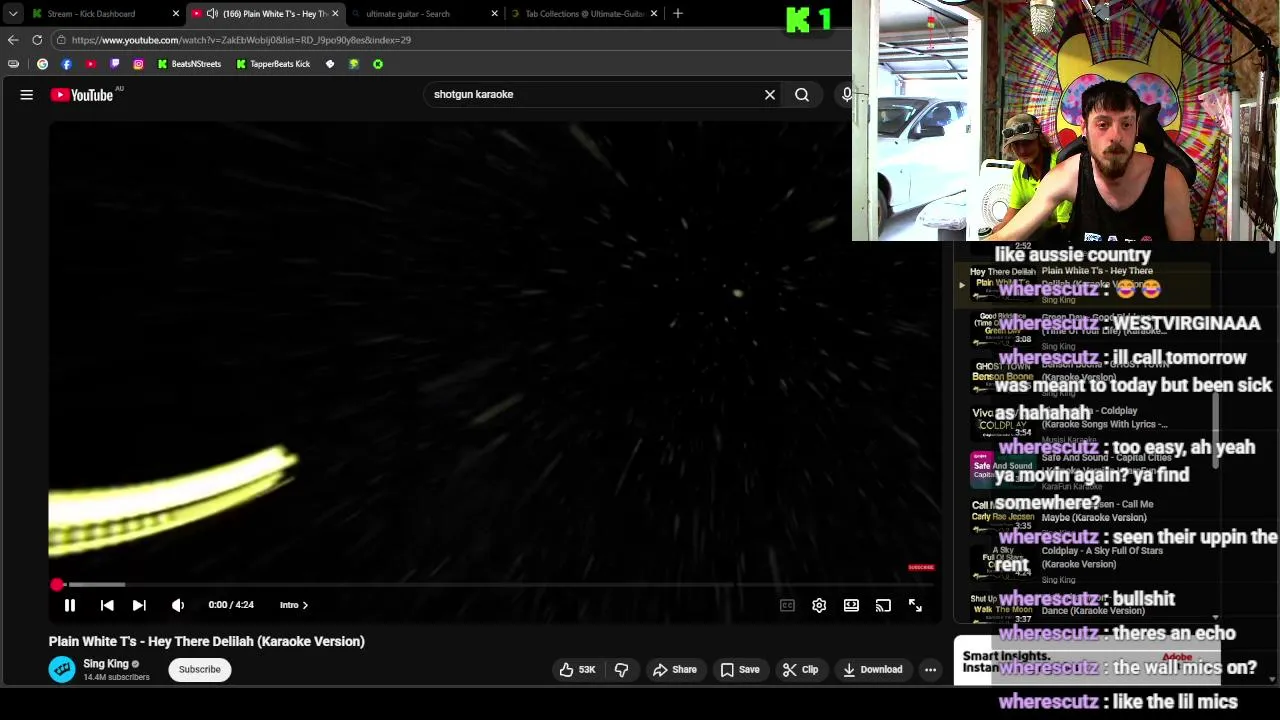Open the Sing King channel name link

tap(106, 663)
